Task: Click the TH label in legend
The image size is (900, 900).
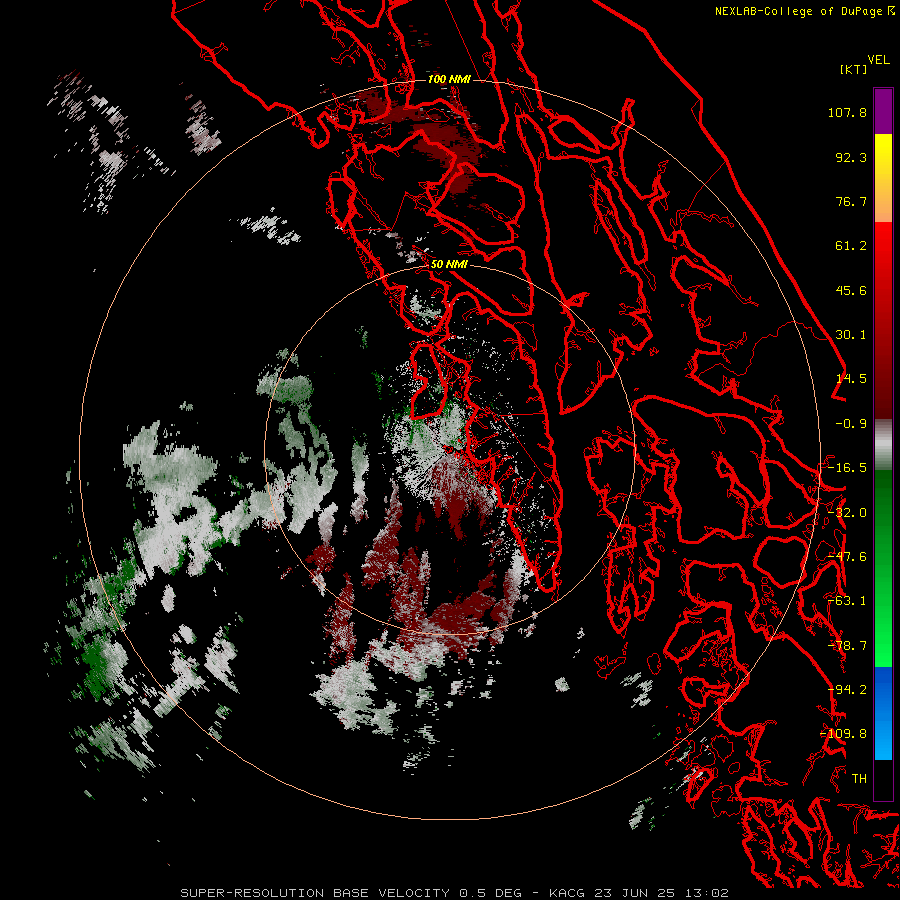Action: coord(859,779)
